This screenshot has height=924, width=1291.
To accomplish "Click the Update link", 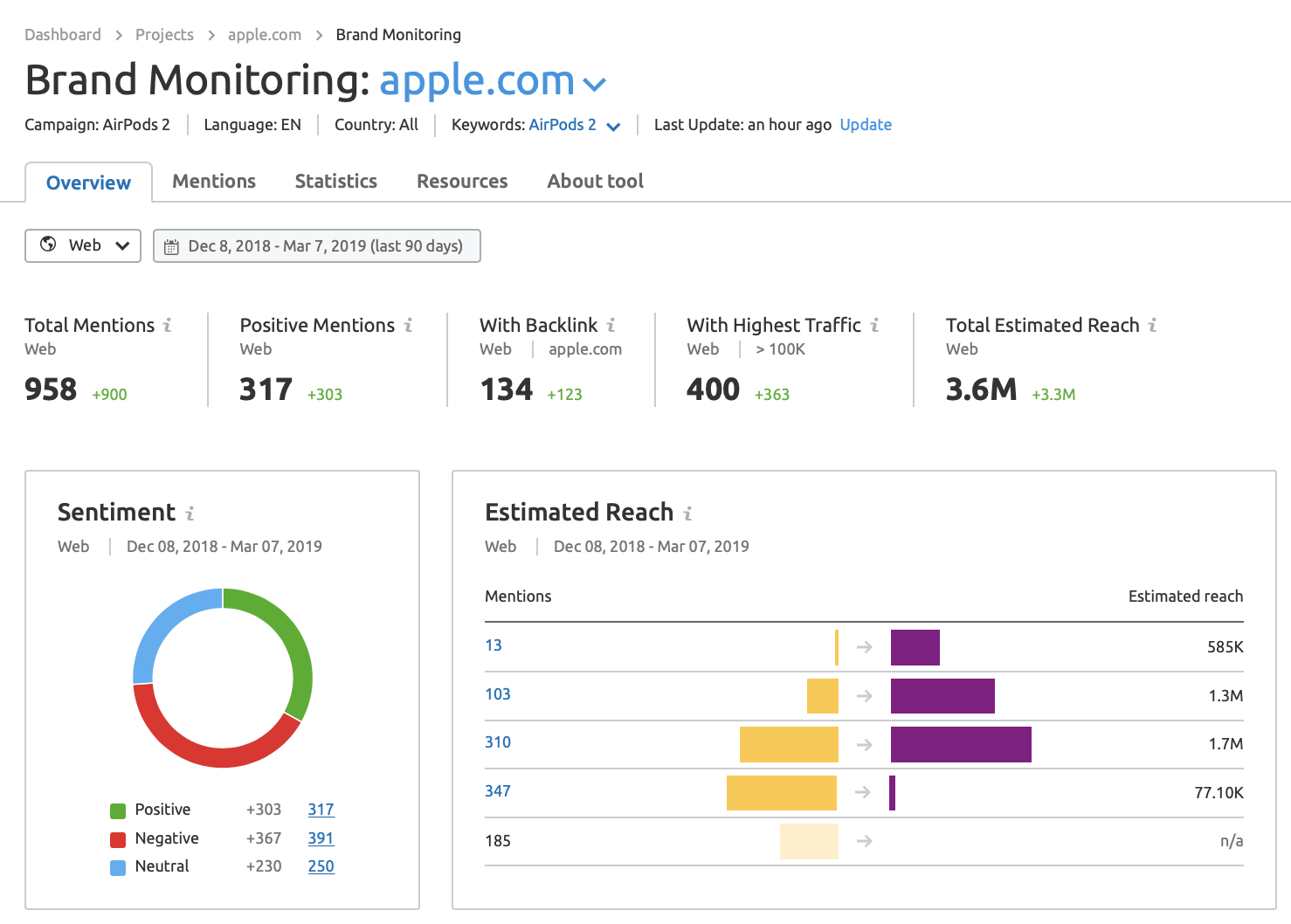I will 866,125.
